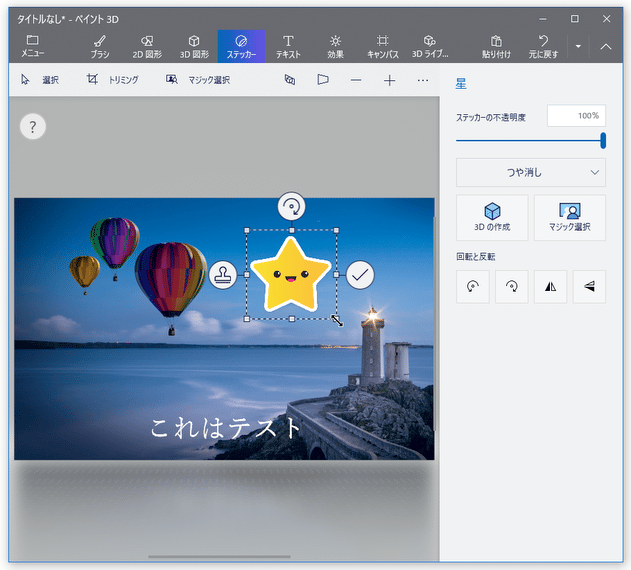Choose the マジック選択 tool in toolbar
This screenshot has height=570, width=631.
tap(198, 80)
